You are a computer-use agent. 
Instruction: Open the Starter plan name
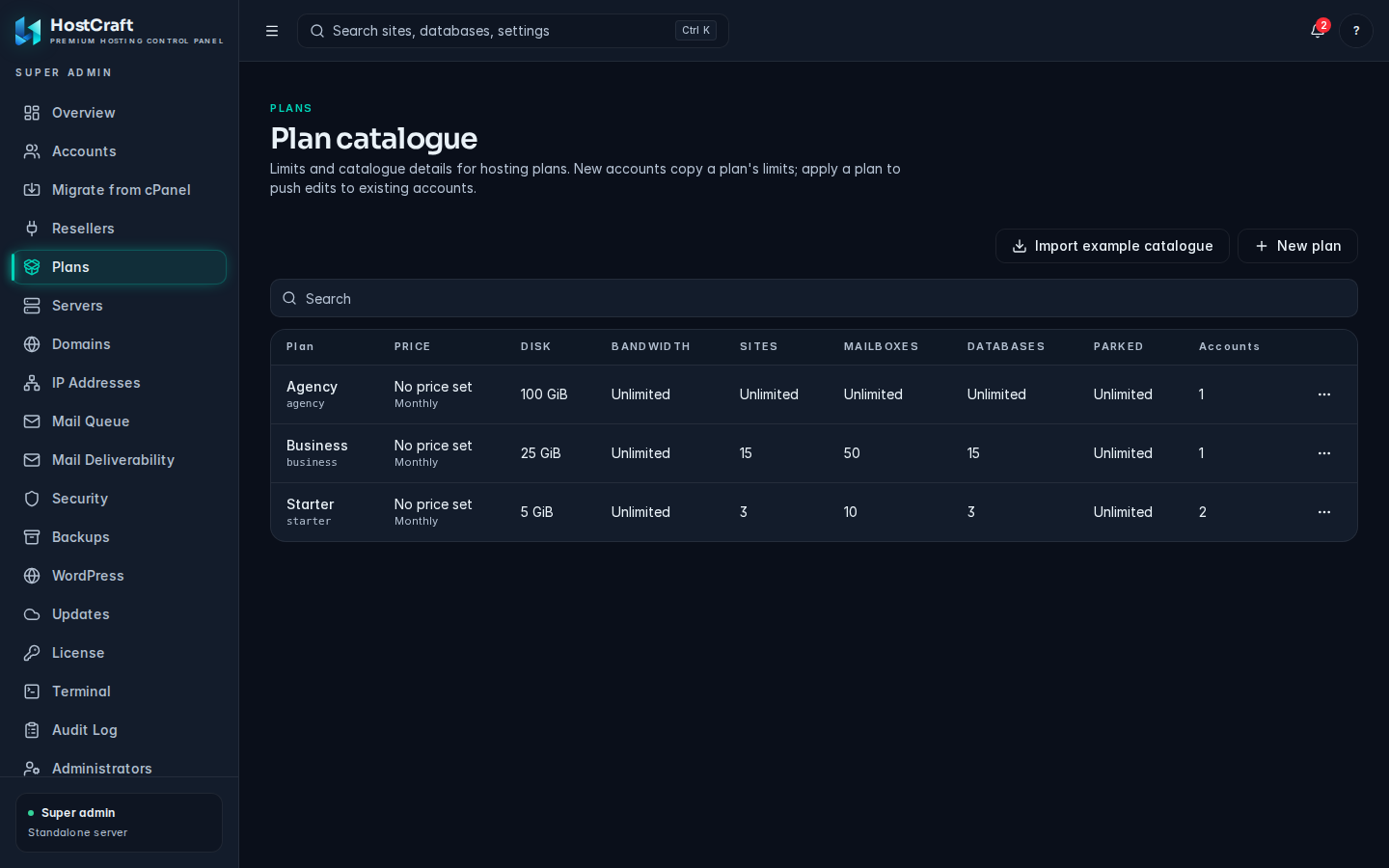tap(310, 504)
